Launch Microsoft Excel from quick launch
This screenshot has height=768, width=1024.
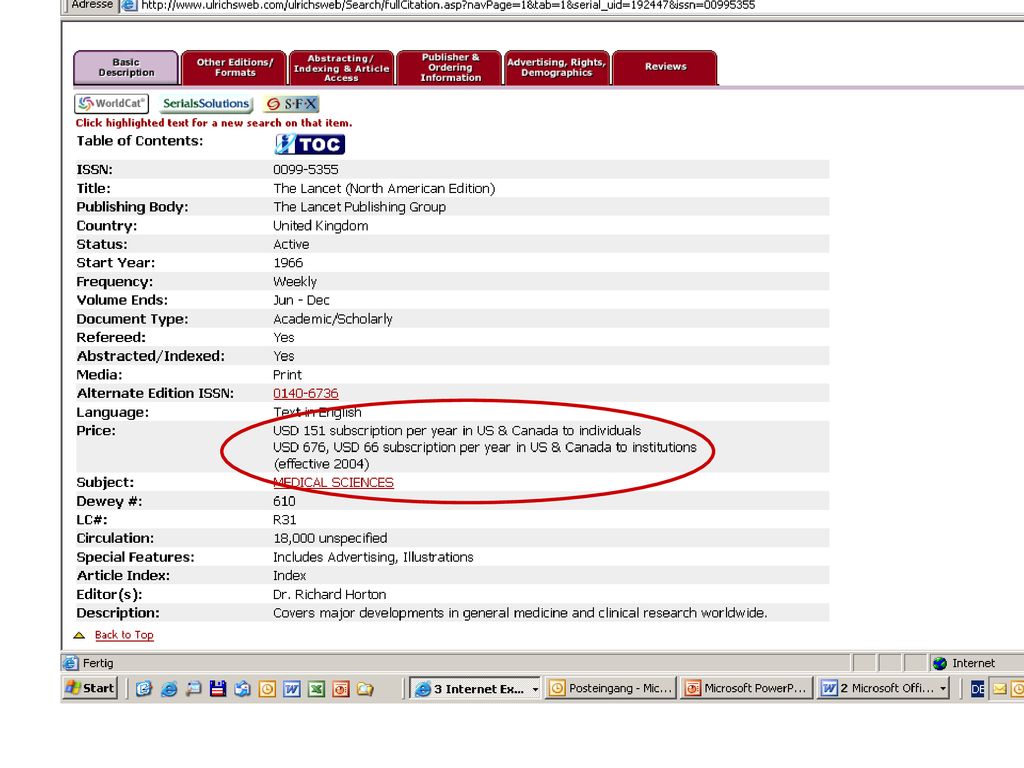(316, 689)
